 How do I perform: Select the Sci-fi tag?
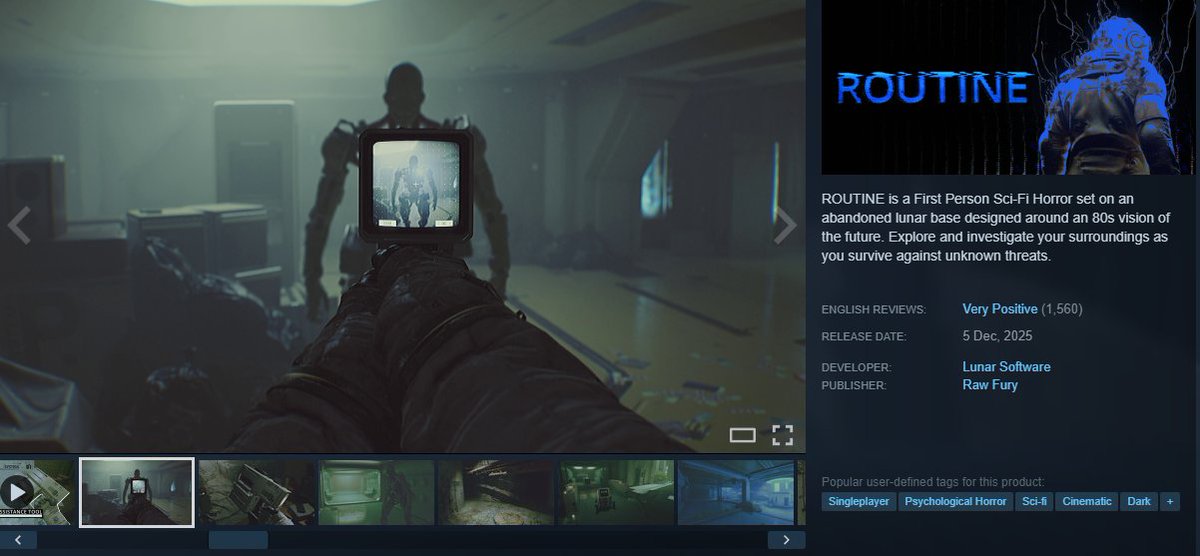1035,501
